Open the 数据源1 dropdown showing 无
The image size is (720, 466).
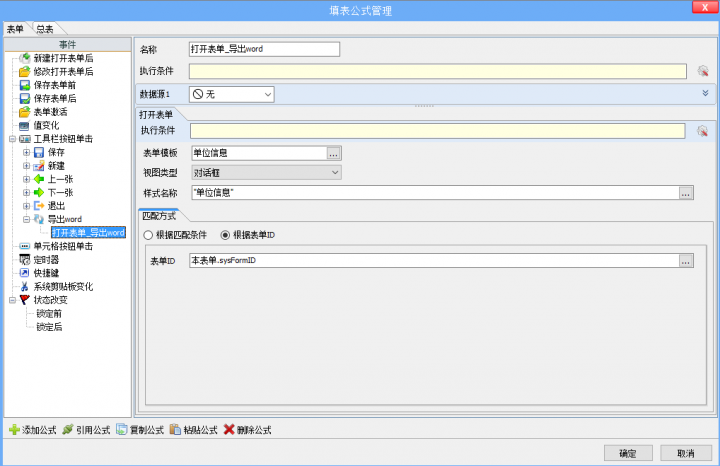tap(231, 95)
